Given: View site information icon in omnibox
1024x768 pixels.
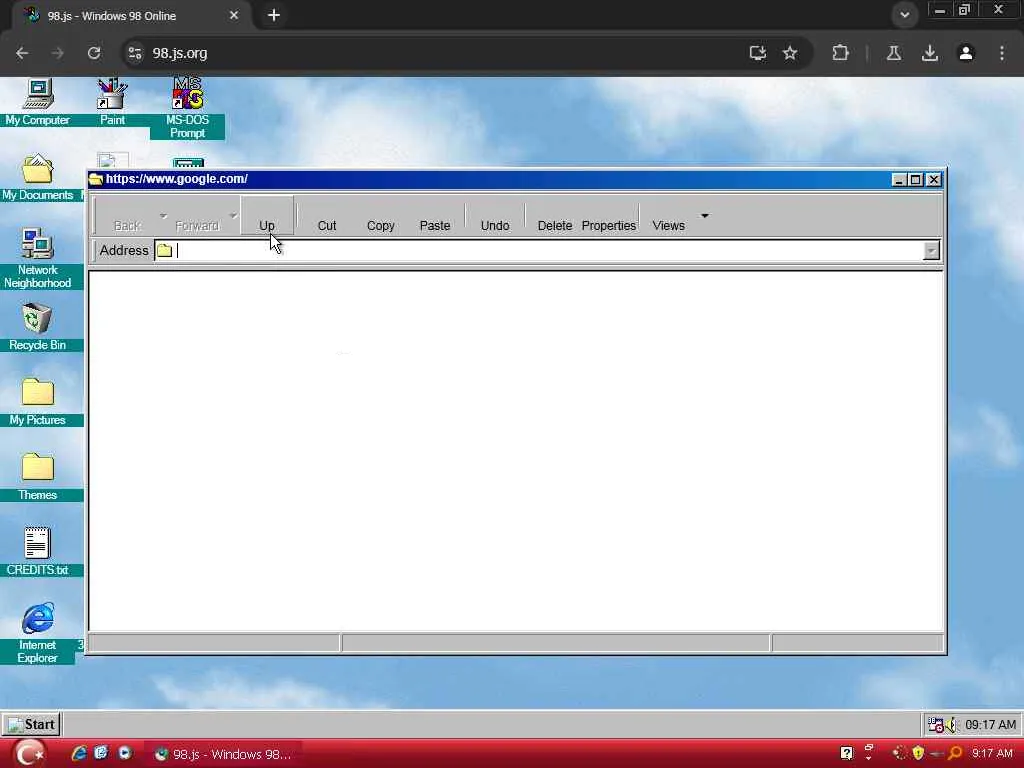Looking at the screenshot, I should click(135, 54).
